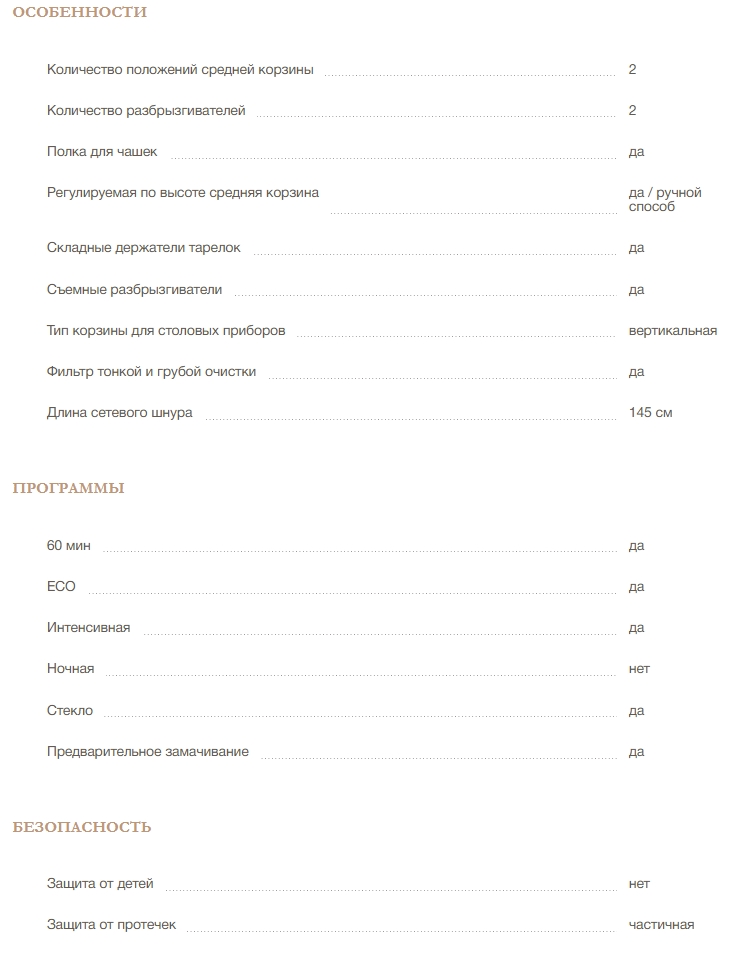This screenshot has width=739, height=962.
Task: Select the Полка для чашек row label
Action: coord(102,152)
